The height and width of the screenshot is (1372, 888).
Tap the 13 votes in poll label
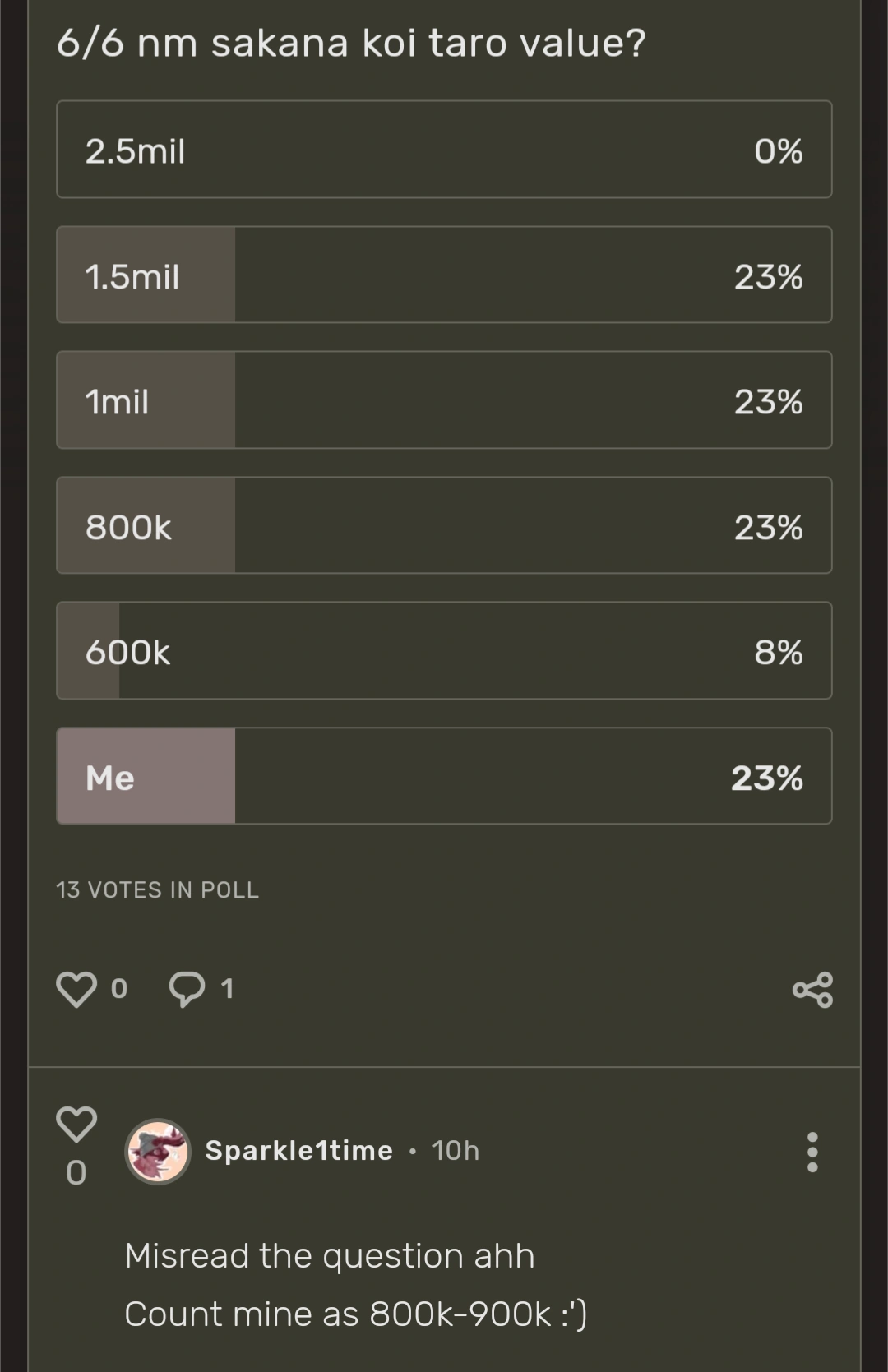click(157, 890)
